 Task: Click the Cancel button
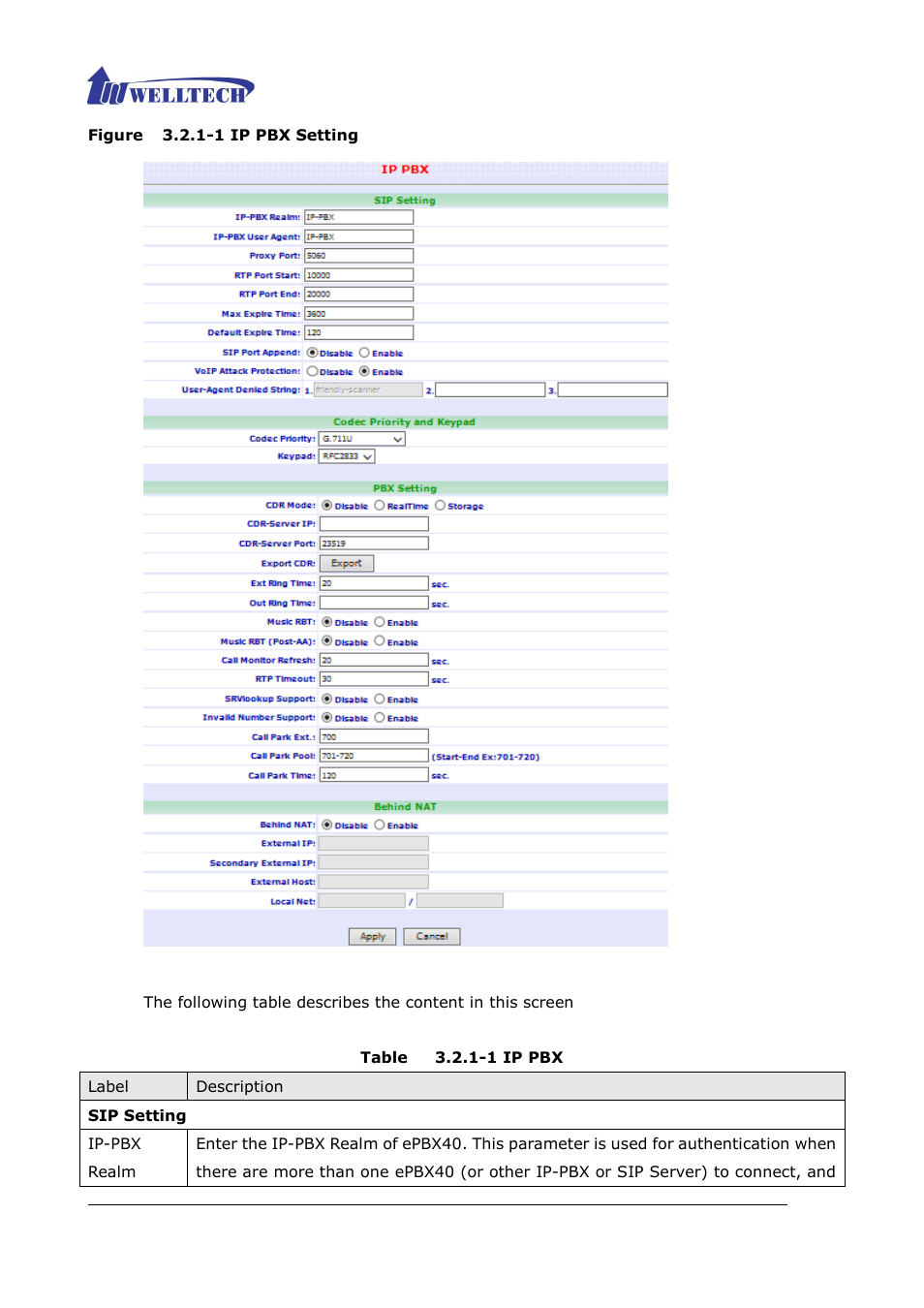coord(432,936)
